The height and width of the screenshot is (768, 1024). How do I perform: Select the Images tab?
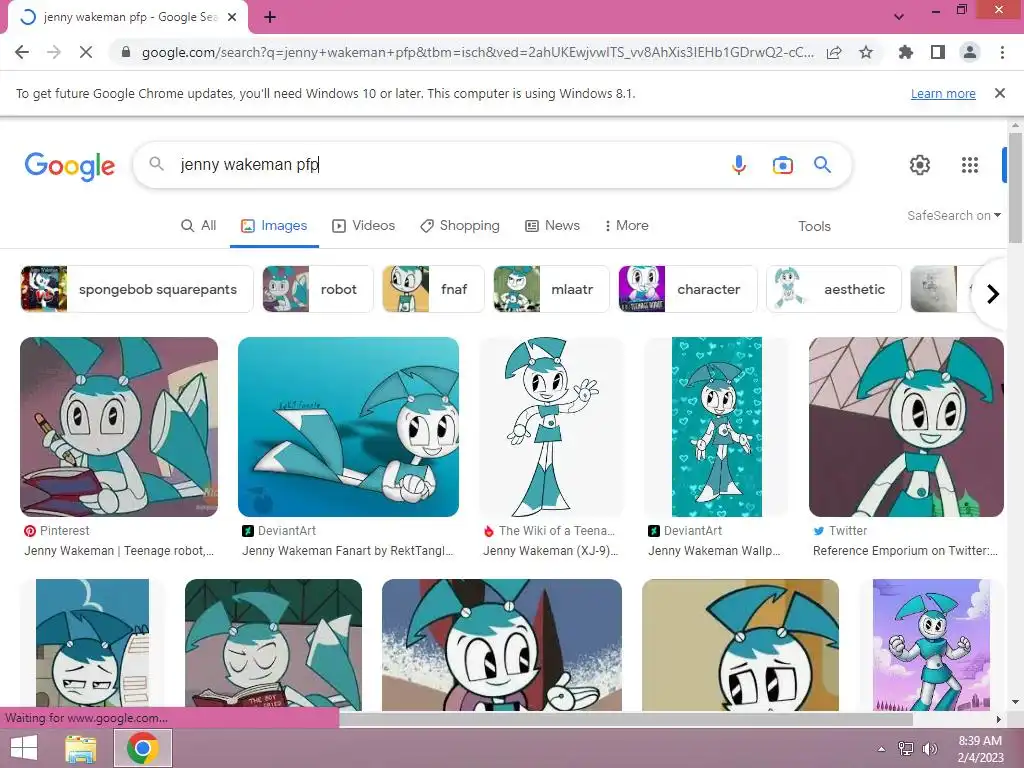274,225
